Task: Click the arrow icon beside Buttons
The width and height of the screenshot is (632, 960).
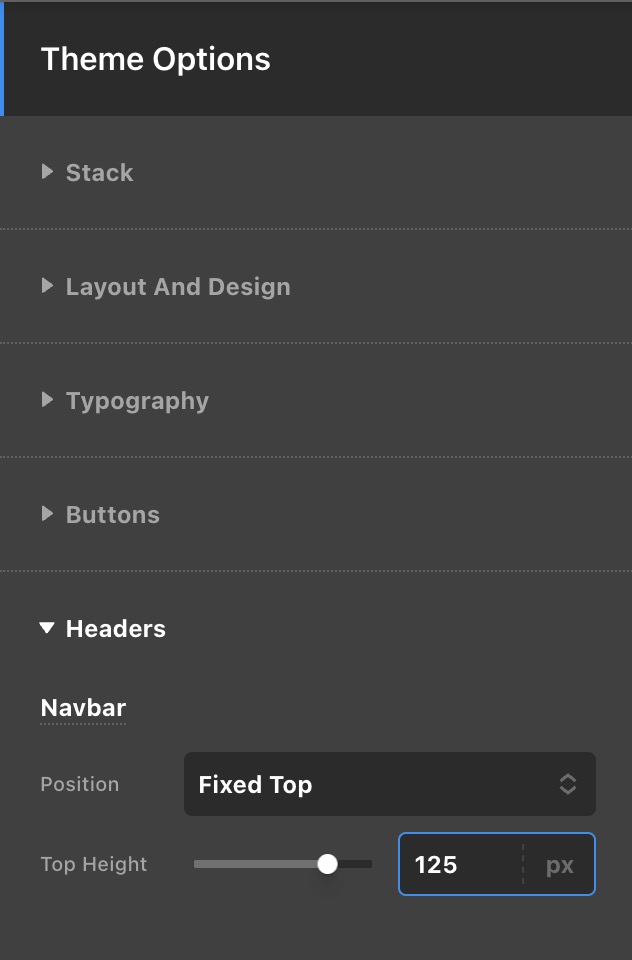Action: tap(47, 514)
